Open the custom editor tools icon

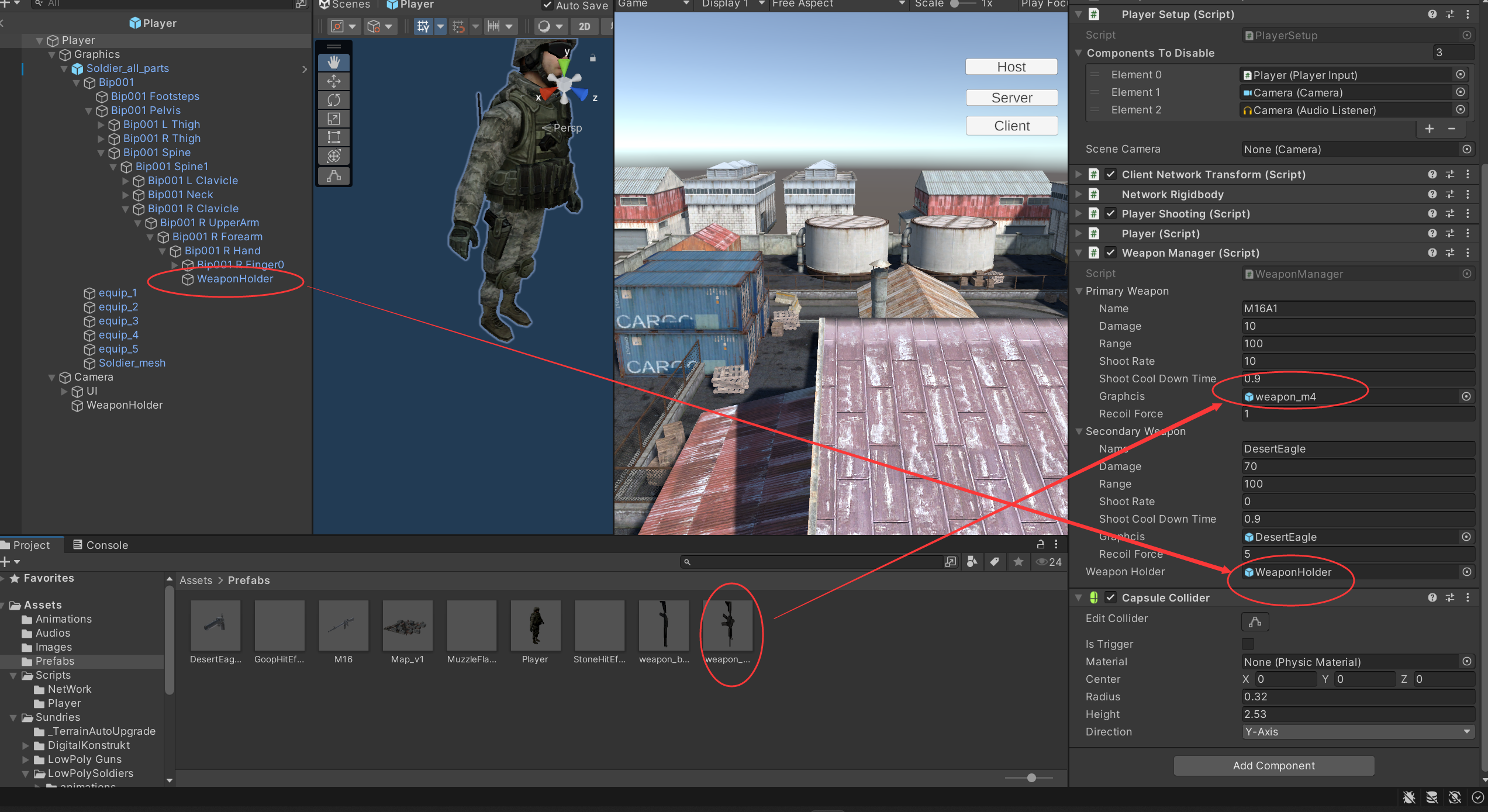pyautogui.click(x=334, y=175)
